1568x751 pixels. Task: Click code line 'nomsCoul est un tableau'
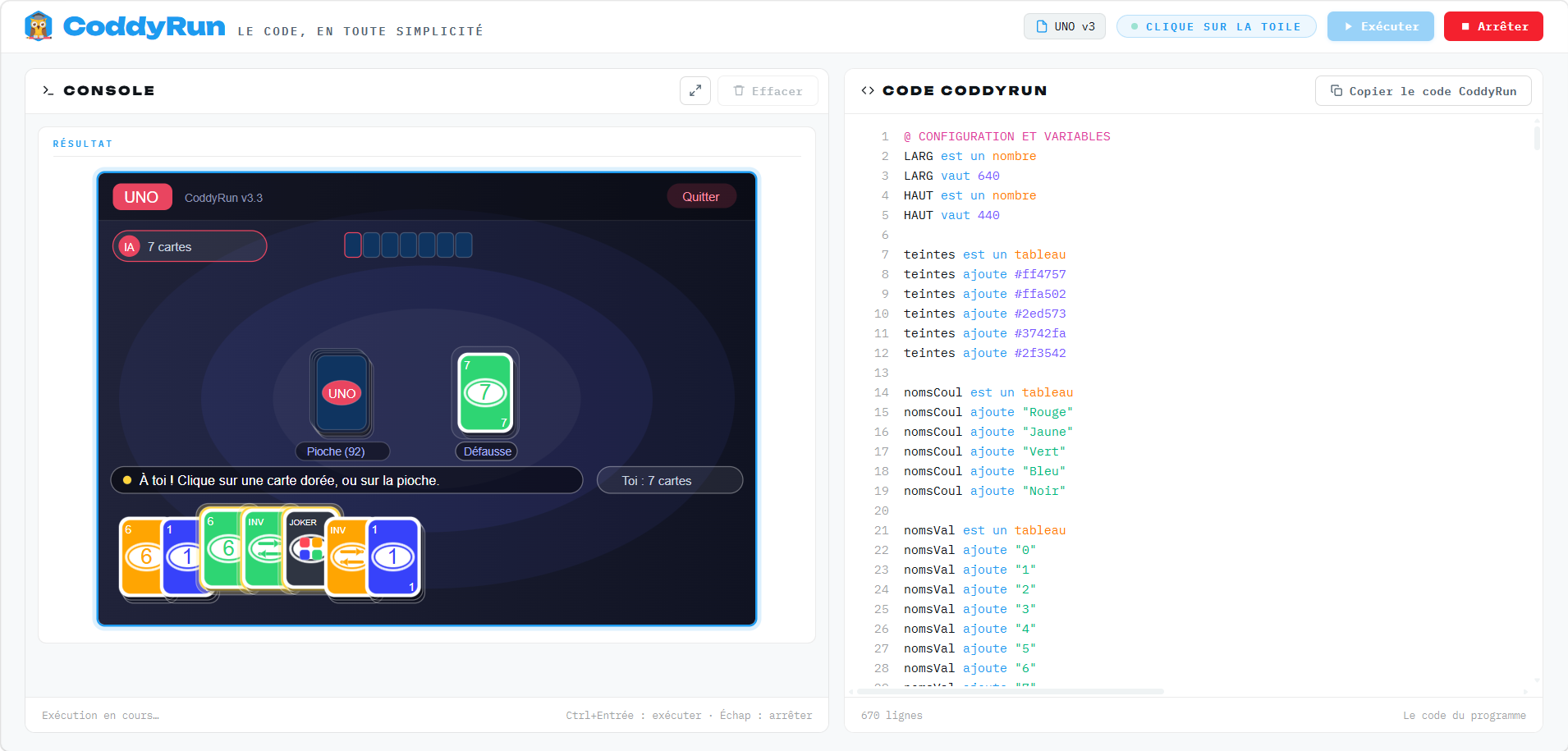(x=988, y=392)
